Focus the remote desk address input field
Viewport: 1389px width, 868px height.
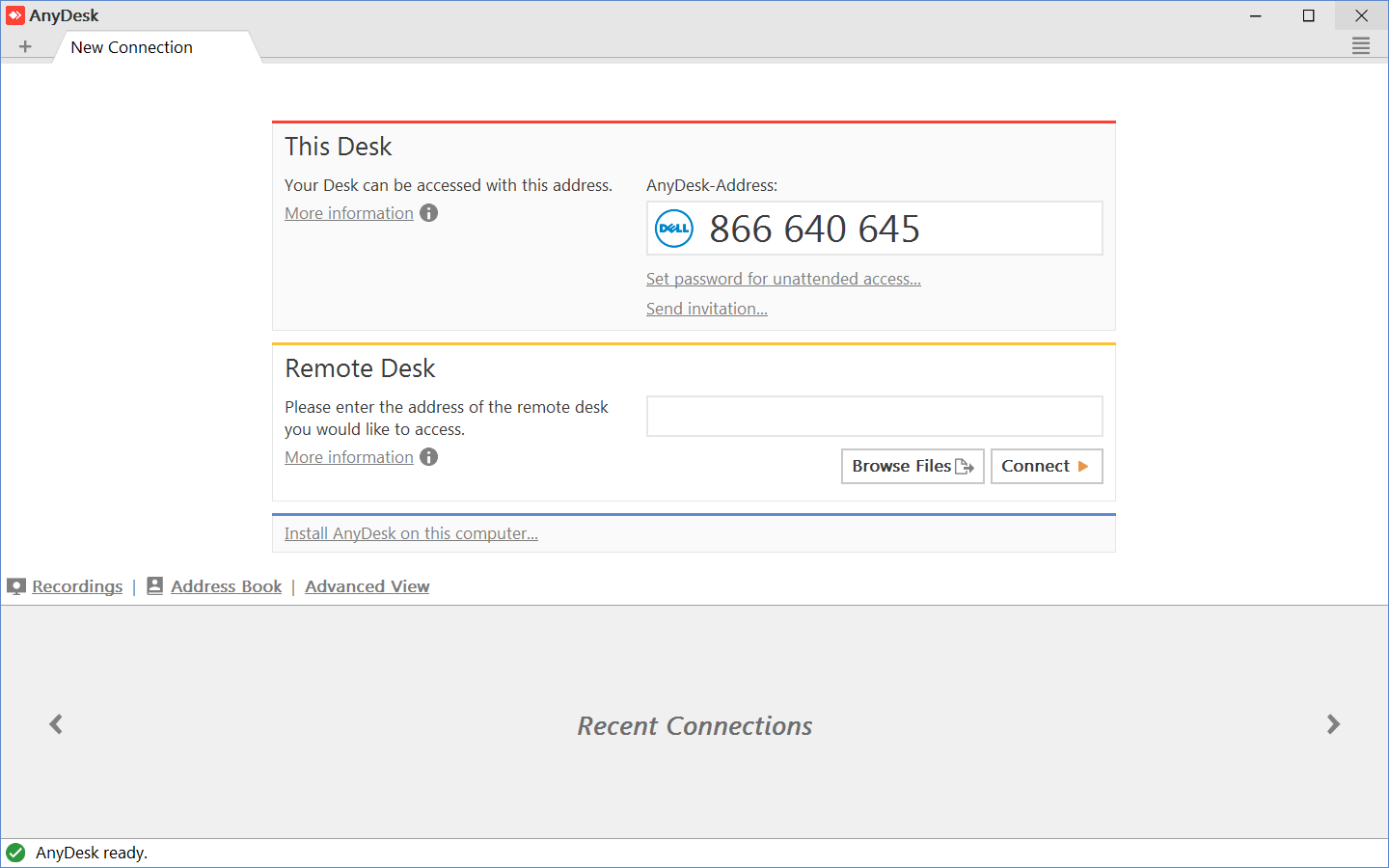[875, 416]
